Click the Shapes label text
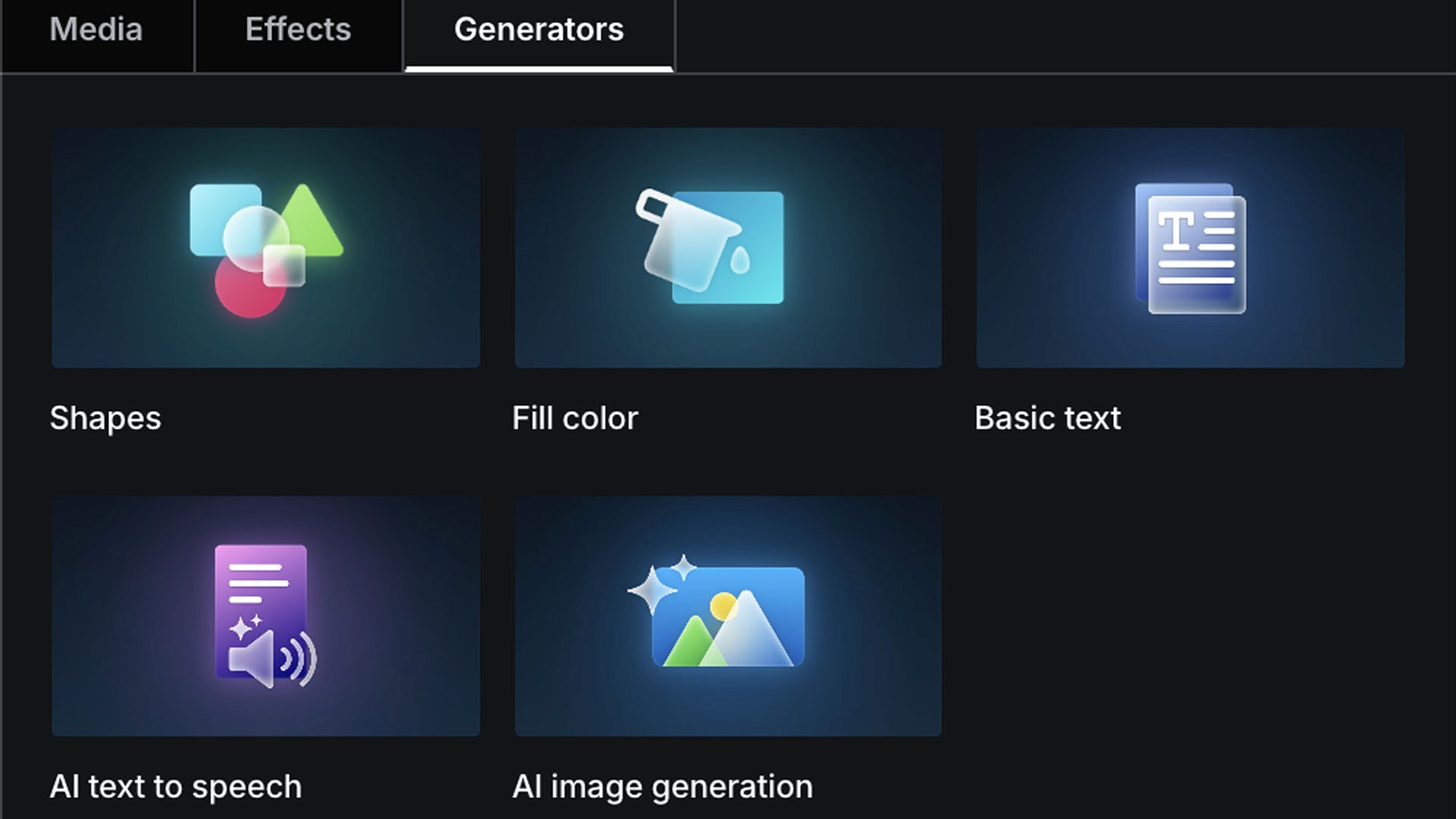This screenshot has height=819, width=1456. (x=105, y=419)
